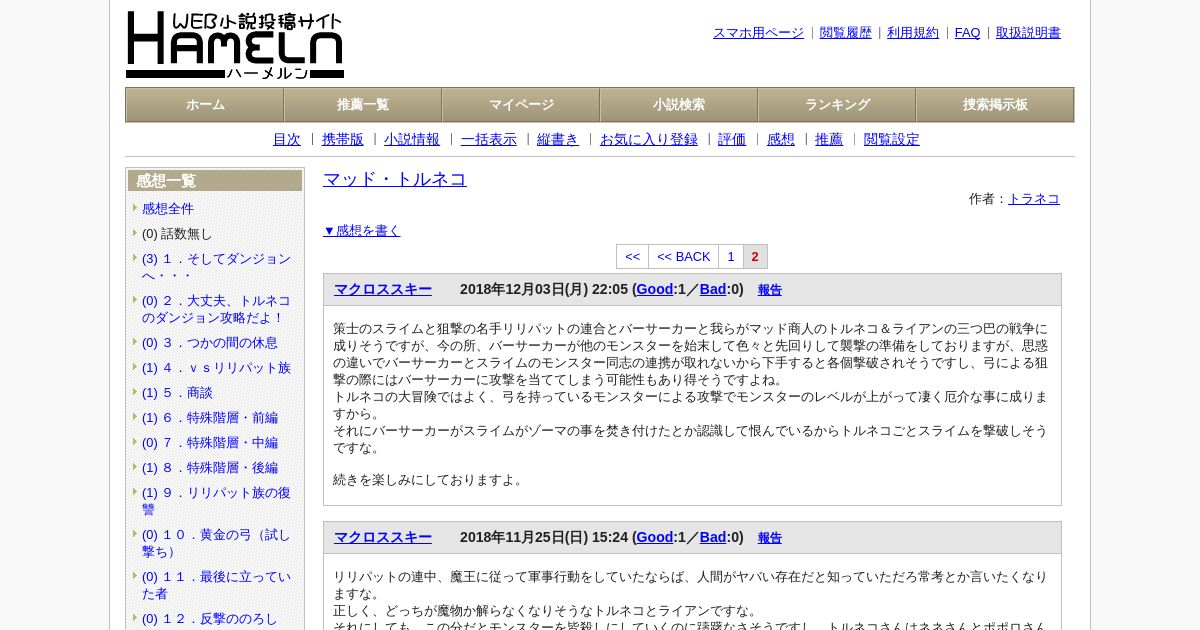
Task: Open 閲覧設定 link
Action: click(892, 140)
